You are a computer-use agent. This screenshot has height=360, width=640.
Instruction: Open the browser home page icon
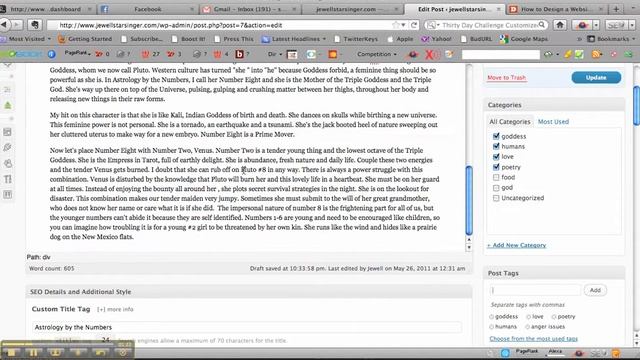pyautogui.click(x=560, y=25)
